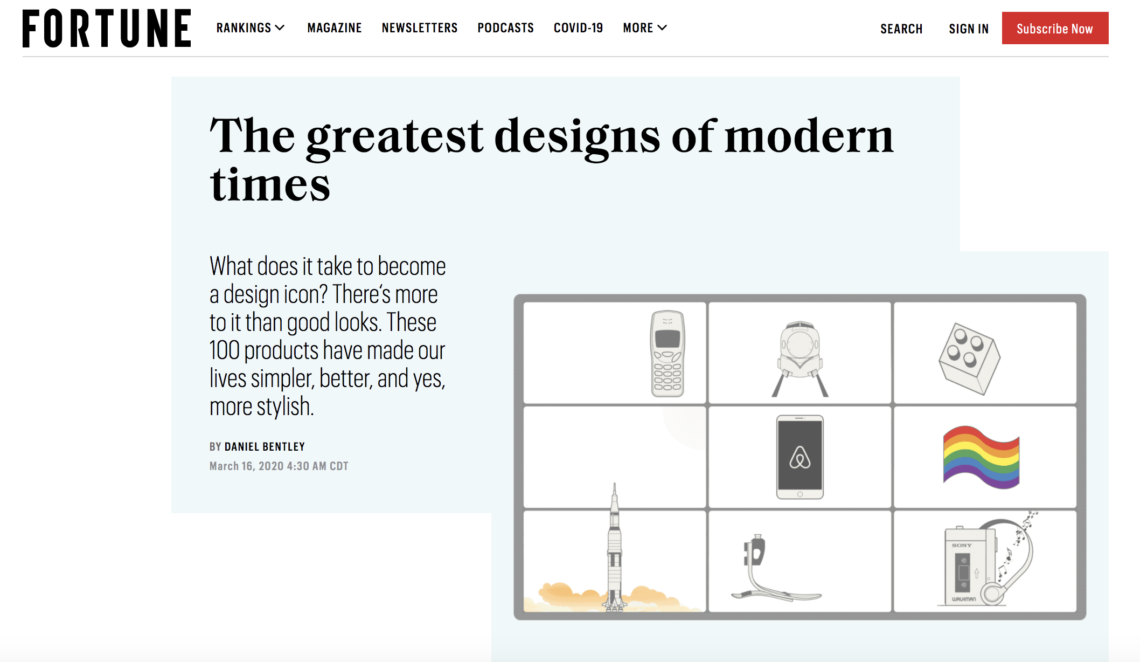Click the article headline about greatest designs
The width and height of the screenshot is (1140, 662).
[551, 159]
